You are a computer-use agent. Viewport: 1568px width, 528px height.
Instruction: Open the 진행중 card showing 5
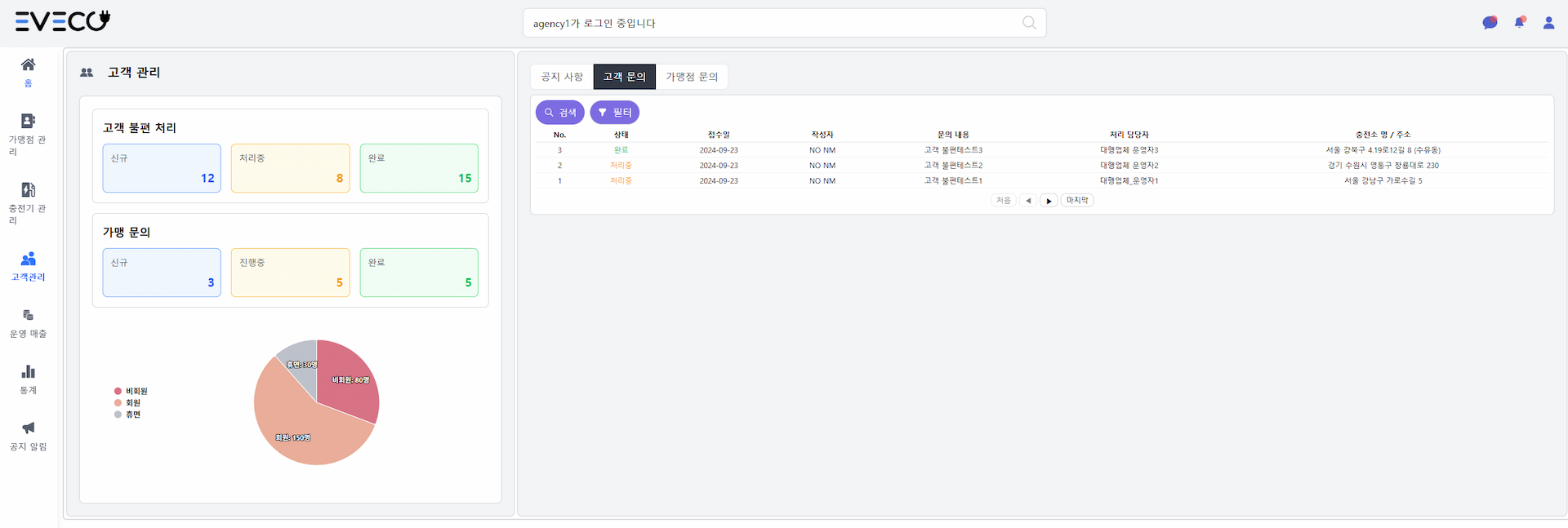tap(291, 273)
